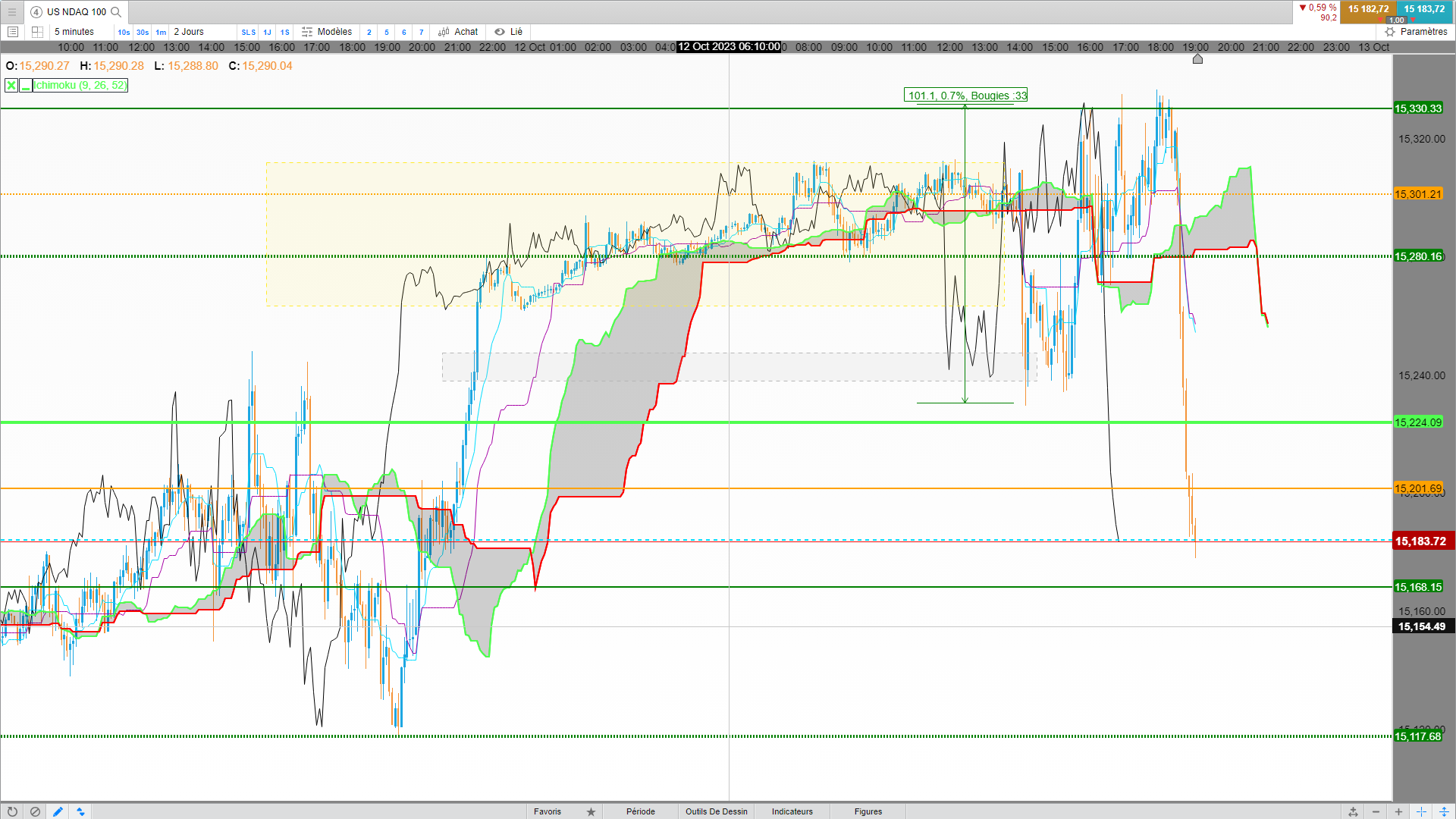Open the hamburger menu icon
Screen dimensions: 1456x819
(x=12, y=11)
